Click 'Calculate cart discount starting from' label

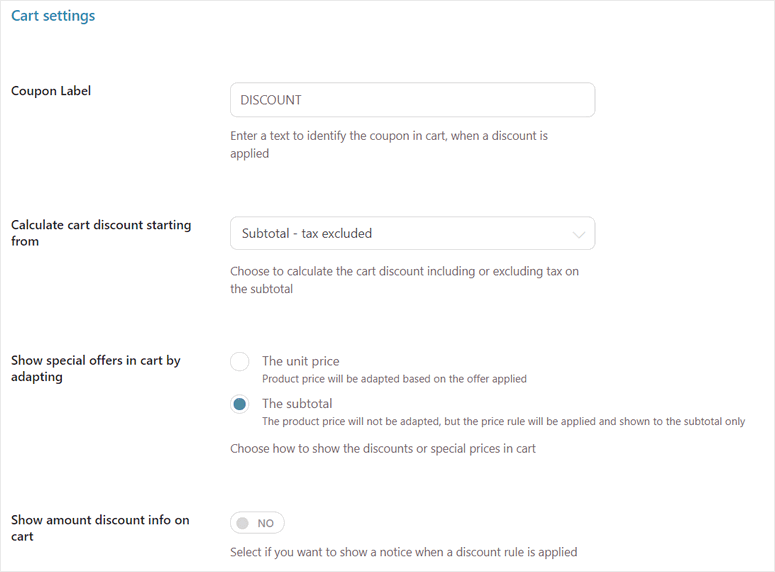pyautogui.click(x=100, y=233)
